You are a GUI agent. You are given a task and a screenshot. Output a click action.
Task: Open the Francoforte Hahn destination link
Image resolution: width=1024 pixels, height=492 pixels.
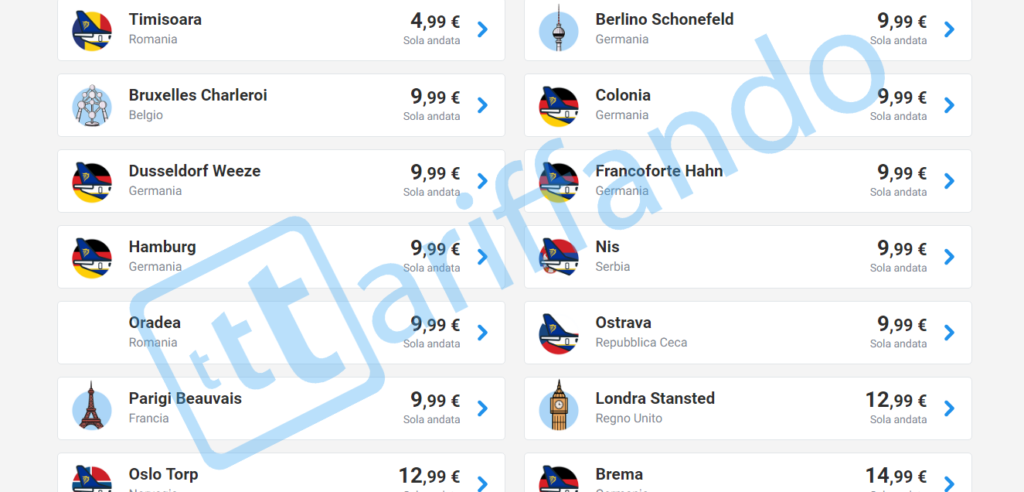[659, 171]
